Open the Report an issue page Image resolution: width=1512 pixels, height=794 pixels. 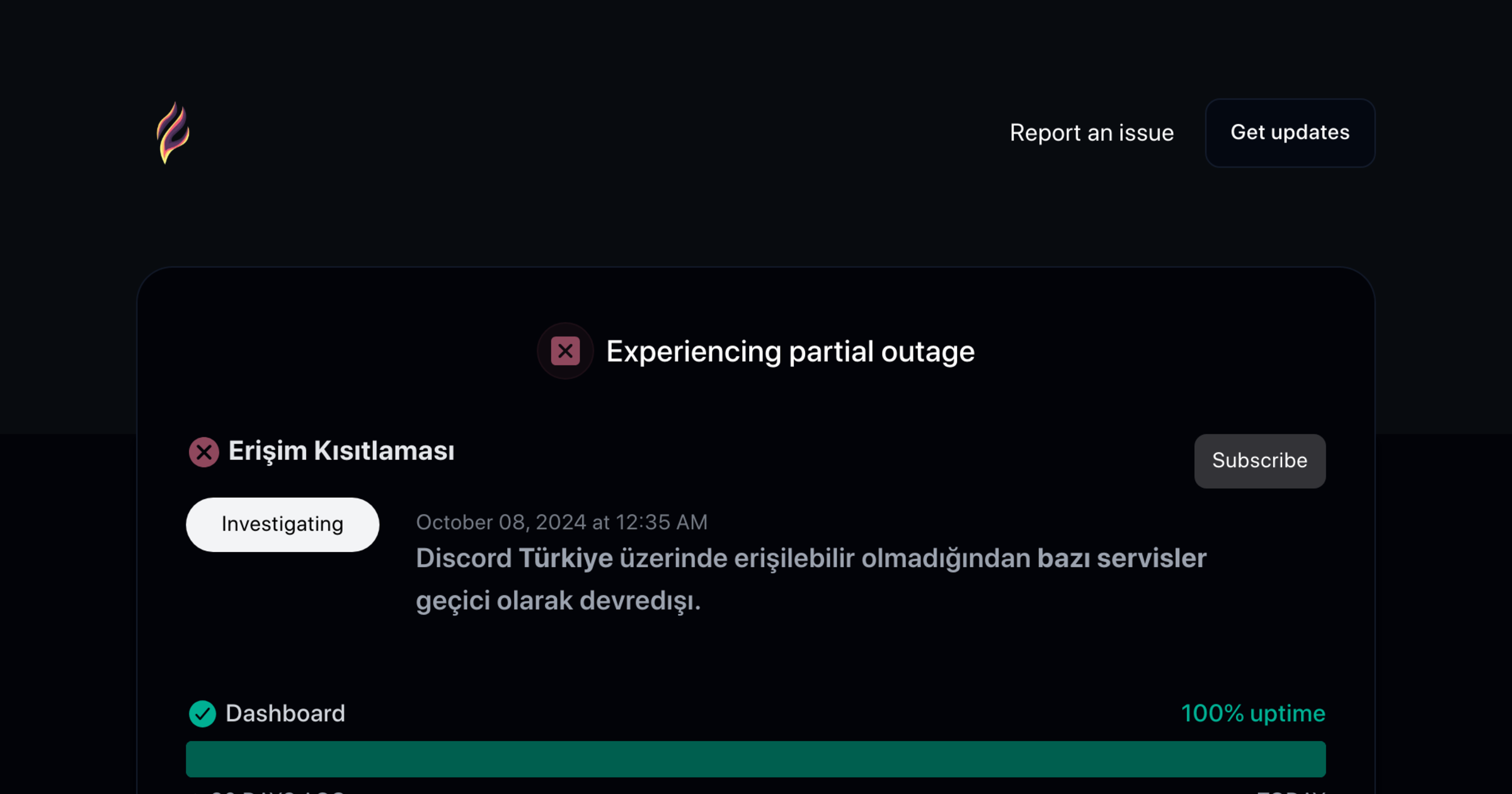coord(1092,133)
